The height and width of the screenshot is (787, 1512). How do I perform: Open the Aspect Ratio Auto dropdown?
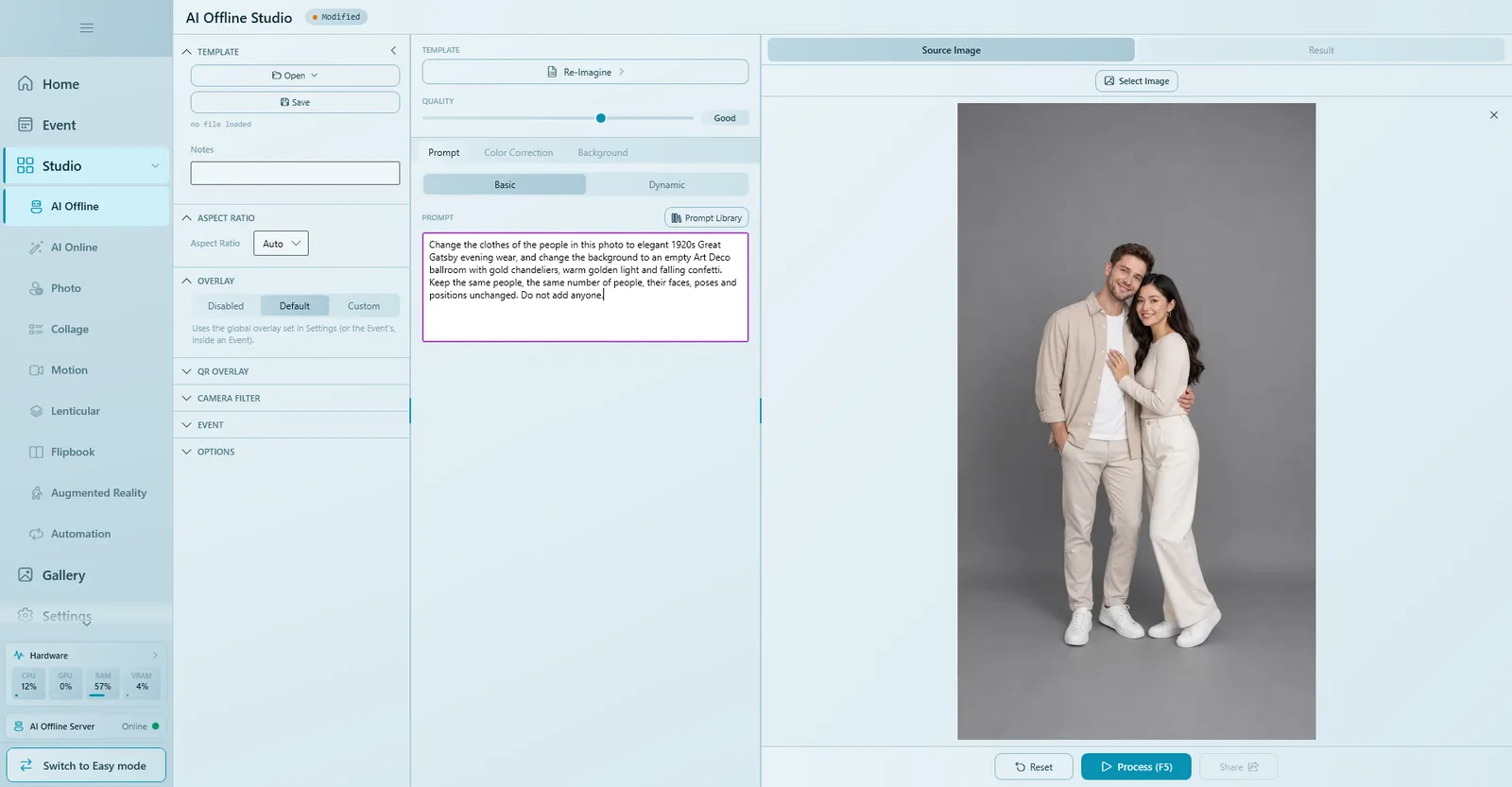pyautogui.click(x=281, y=244)
